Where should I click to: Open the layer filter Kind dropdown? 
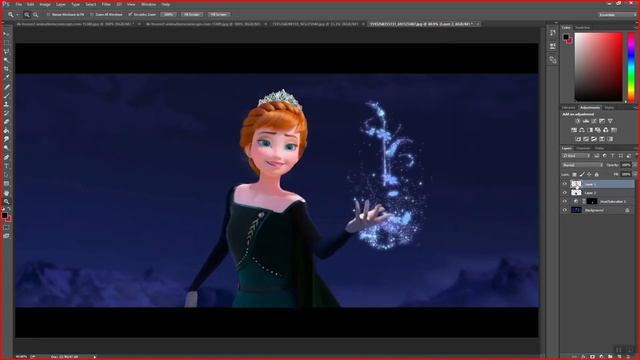(x=576, y=156)
